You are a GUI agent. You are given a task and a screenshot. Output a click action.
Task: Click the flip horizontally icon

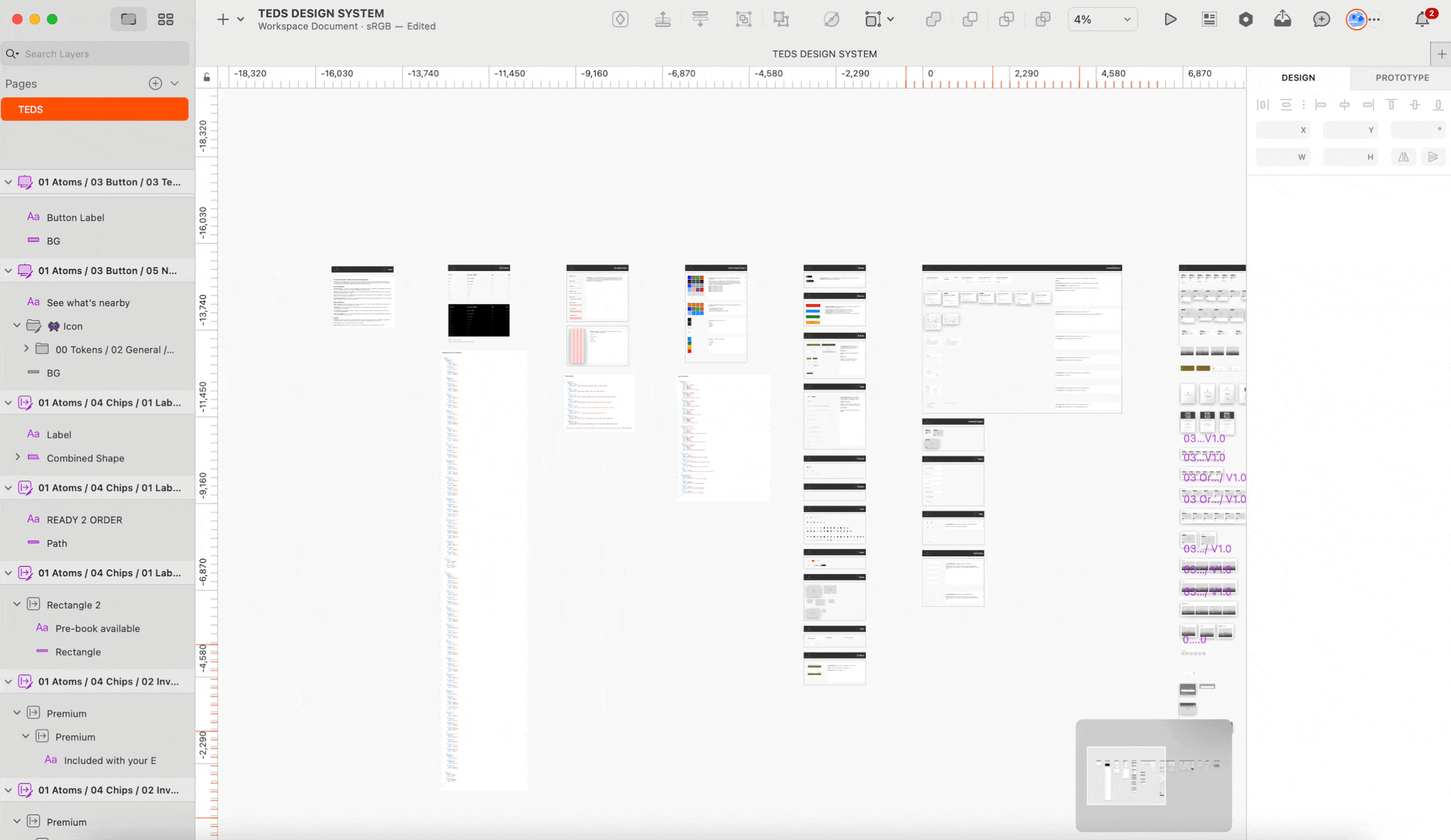click(x=1403, y=157)
